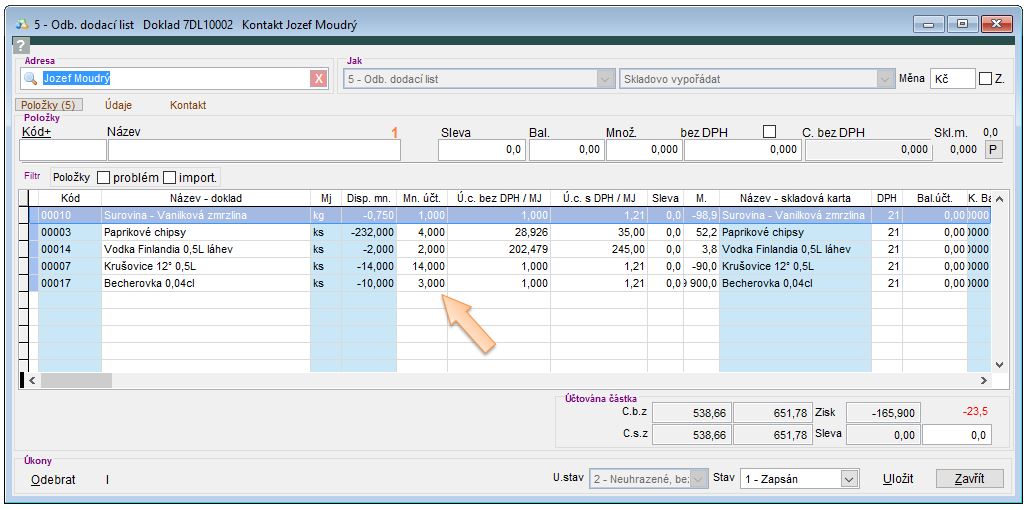1028x510 pixels.
Task: Enable the problém filter checkbox
Action: [103, 177]
